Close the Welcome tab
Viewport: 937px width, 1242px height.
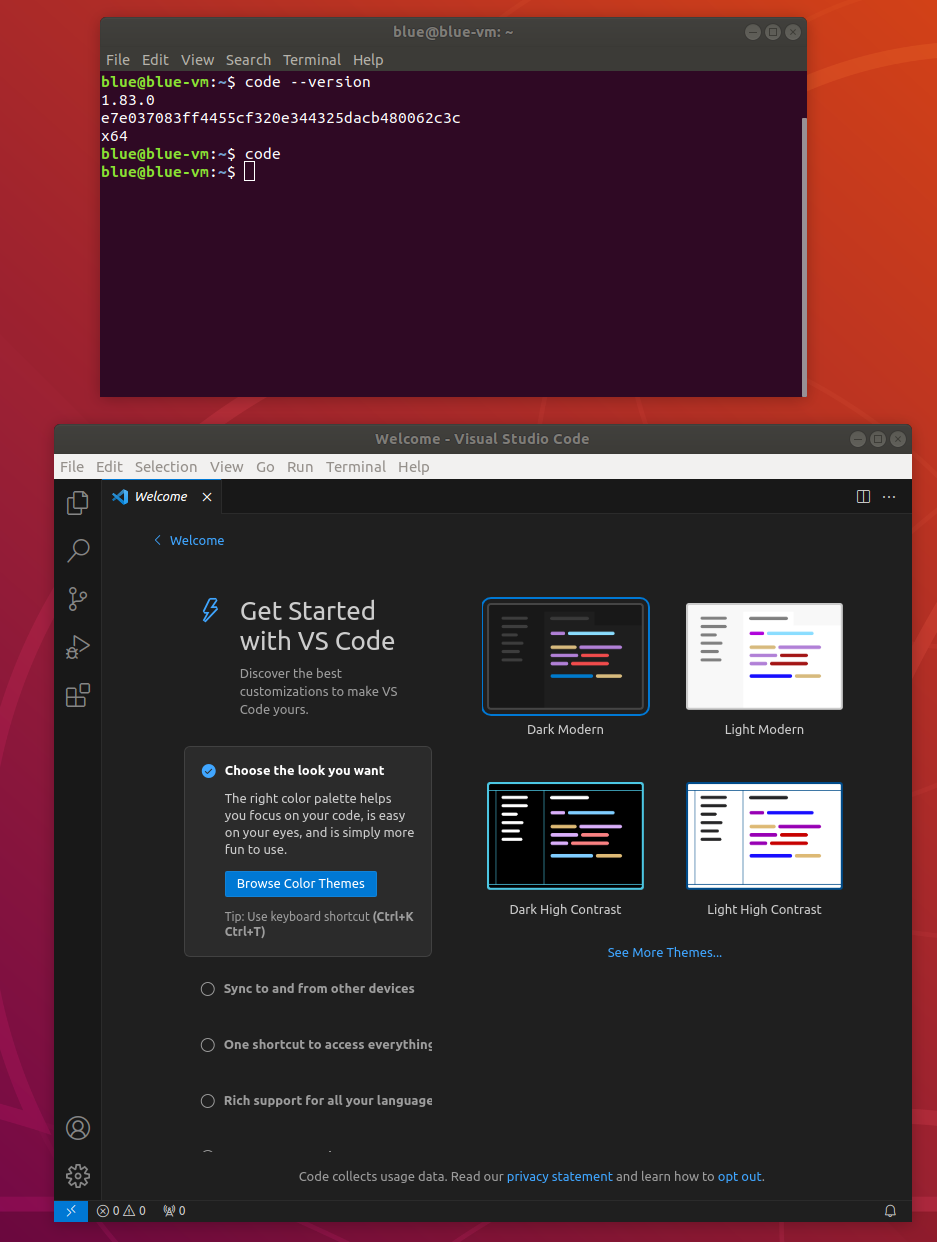[x=207, y=497]
